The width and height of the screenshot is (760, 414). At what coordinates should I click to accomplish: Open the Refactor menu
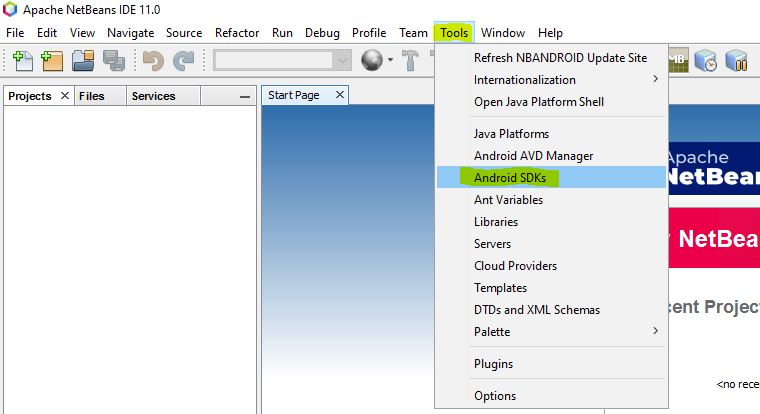237,33
